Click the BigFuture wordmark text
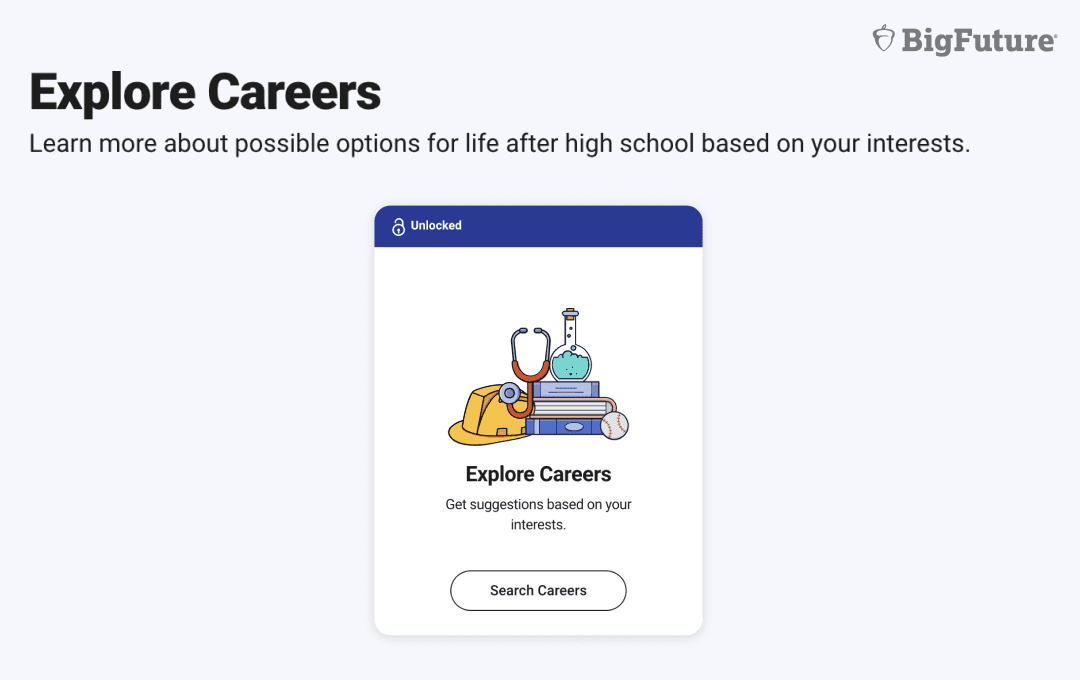Image resolution: width=1080 pixels, height=680 pixels. point(977,40)
